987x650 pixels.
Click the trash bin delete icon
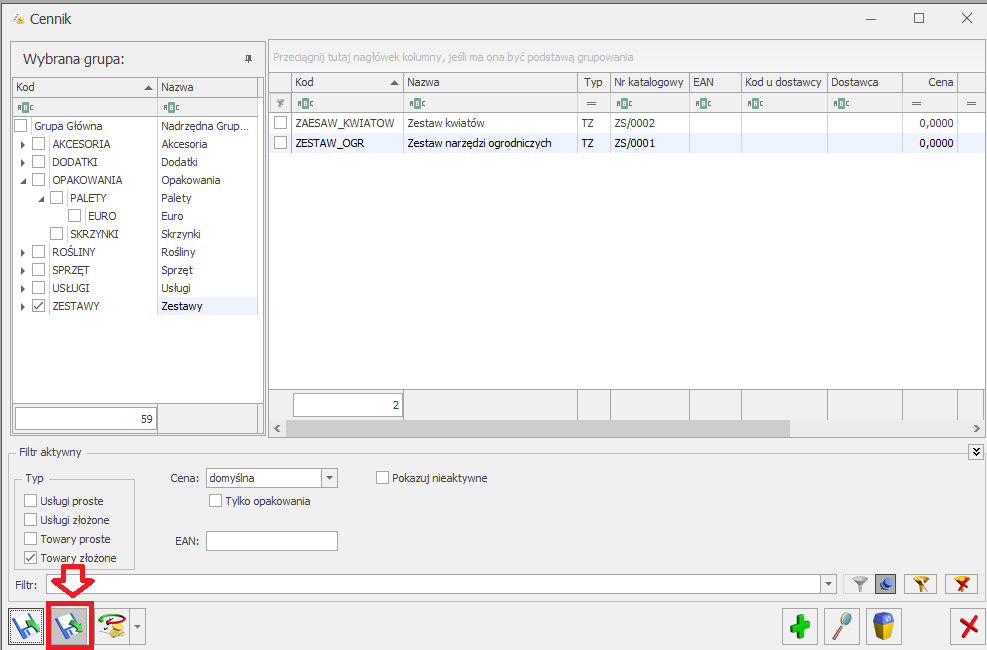(884, 627)
